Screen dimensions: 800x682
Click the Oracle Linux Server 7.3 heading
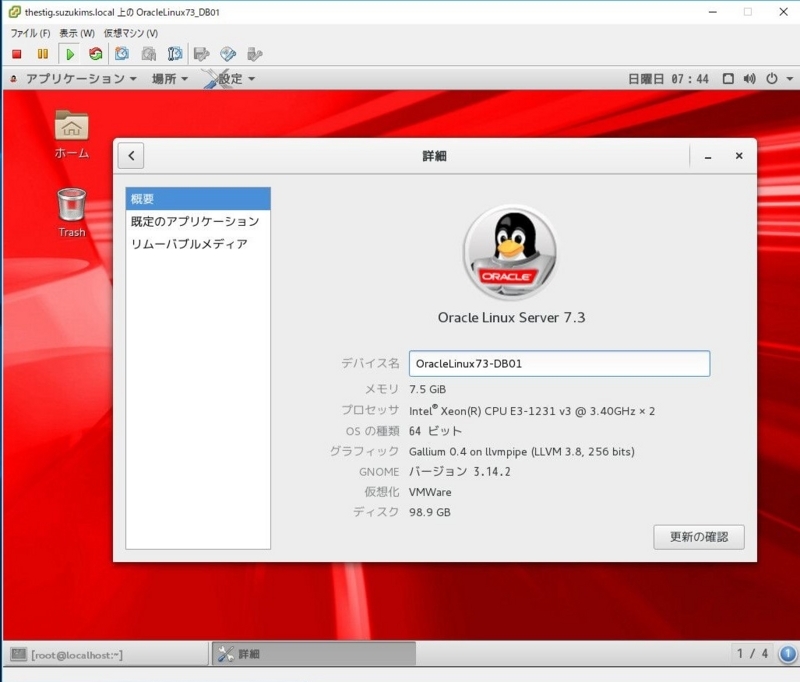pyautogui.click(x=511, y=317)
